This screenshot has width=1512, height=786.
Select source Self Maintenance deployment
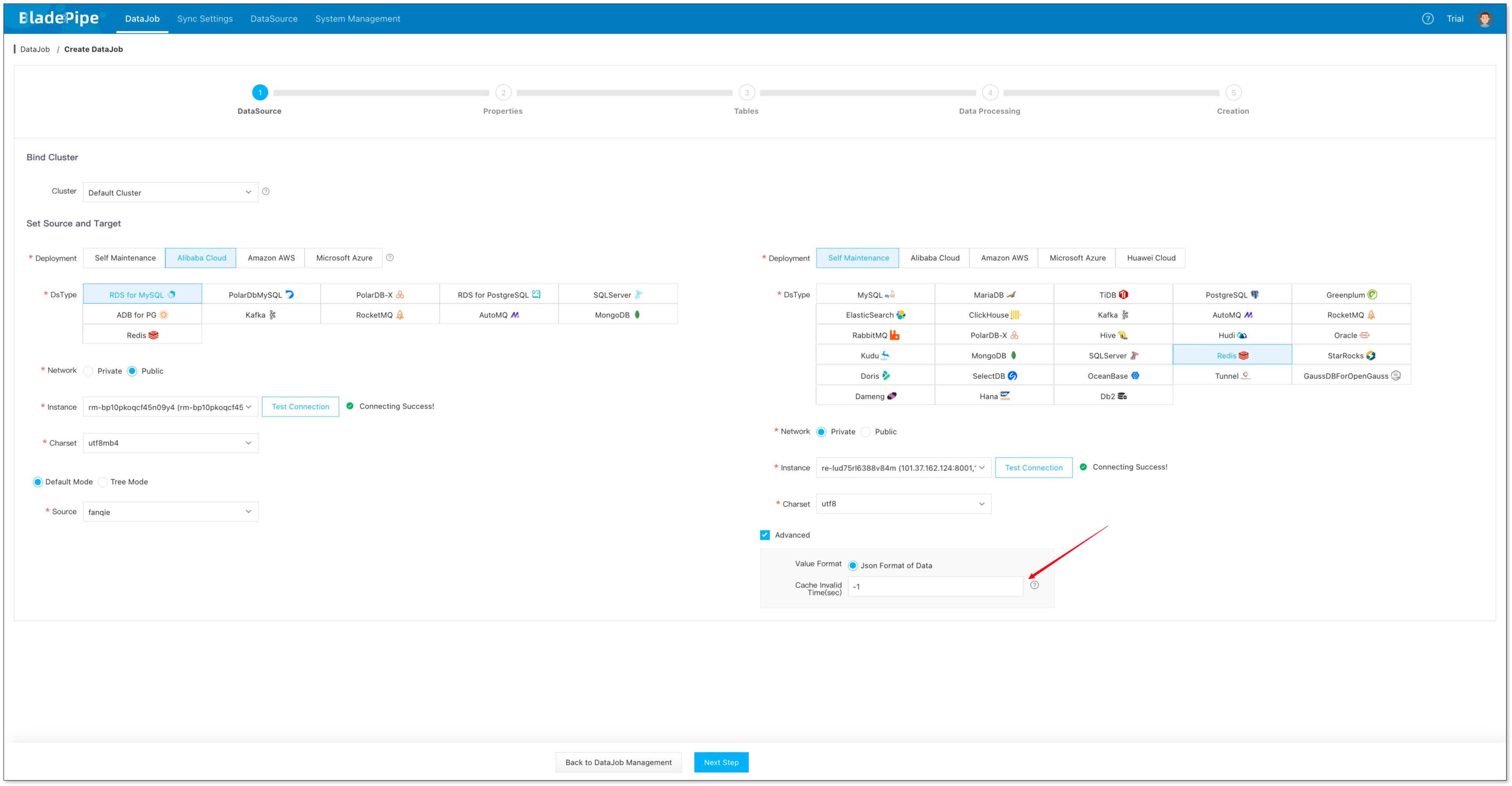tap(125, 258)
